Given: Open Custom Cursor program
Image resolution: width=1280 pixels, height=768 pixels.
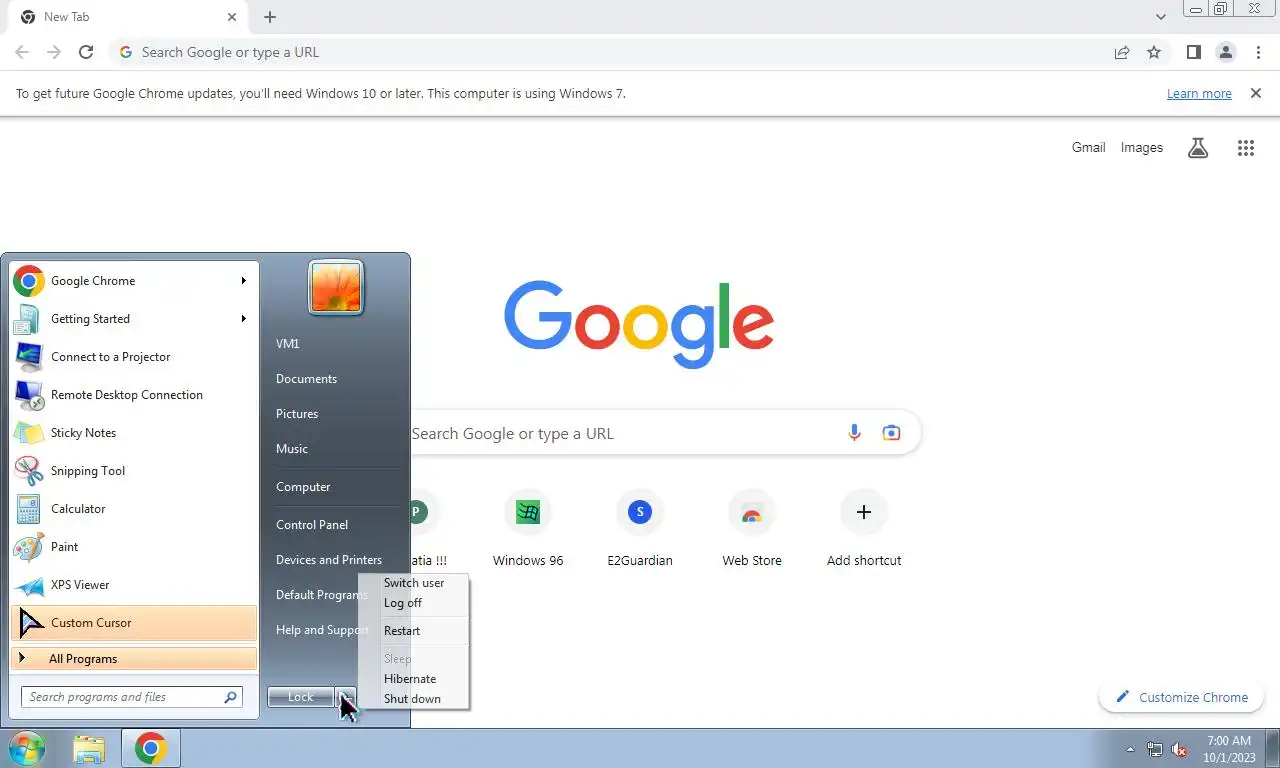Looking at the screenshot, I should click(x=134, y=623).
